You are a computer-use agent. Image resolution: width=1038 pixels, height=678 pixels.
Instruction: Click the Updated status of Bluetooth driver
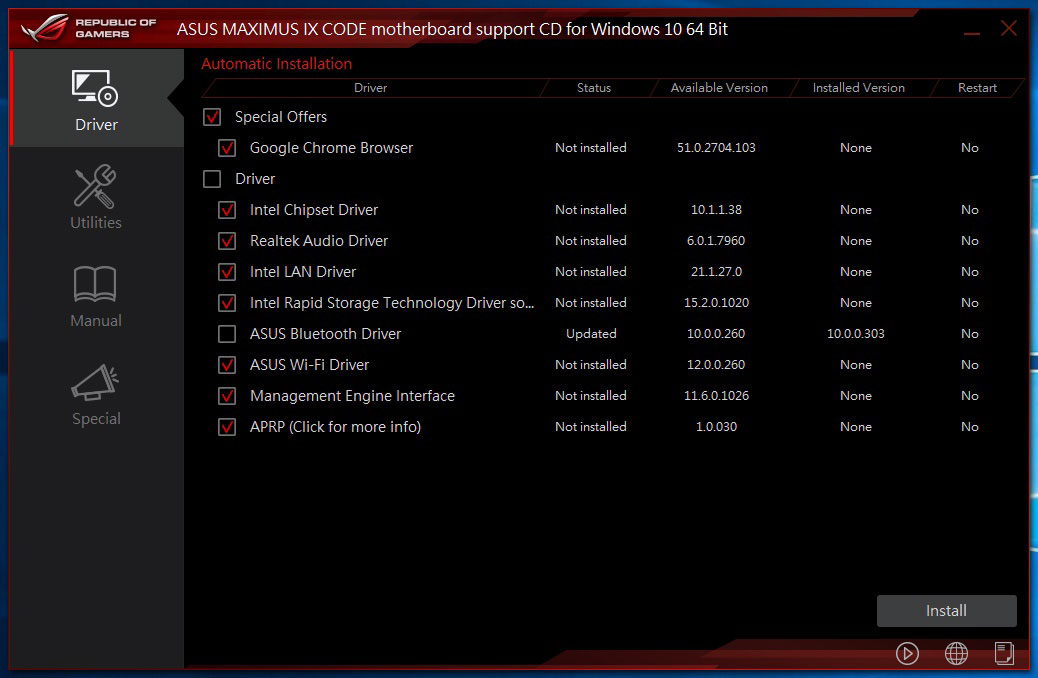(x=591, y=334)
